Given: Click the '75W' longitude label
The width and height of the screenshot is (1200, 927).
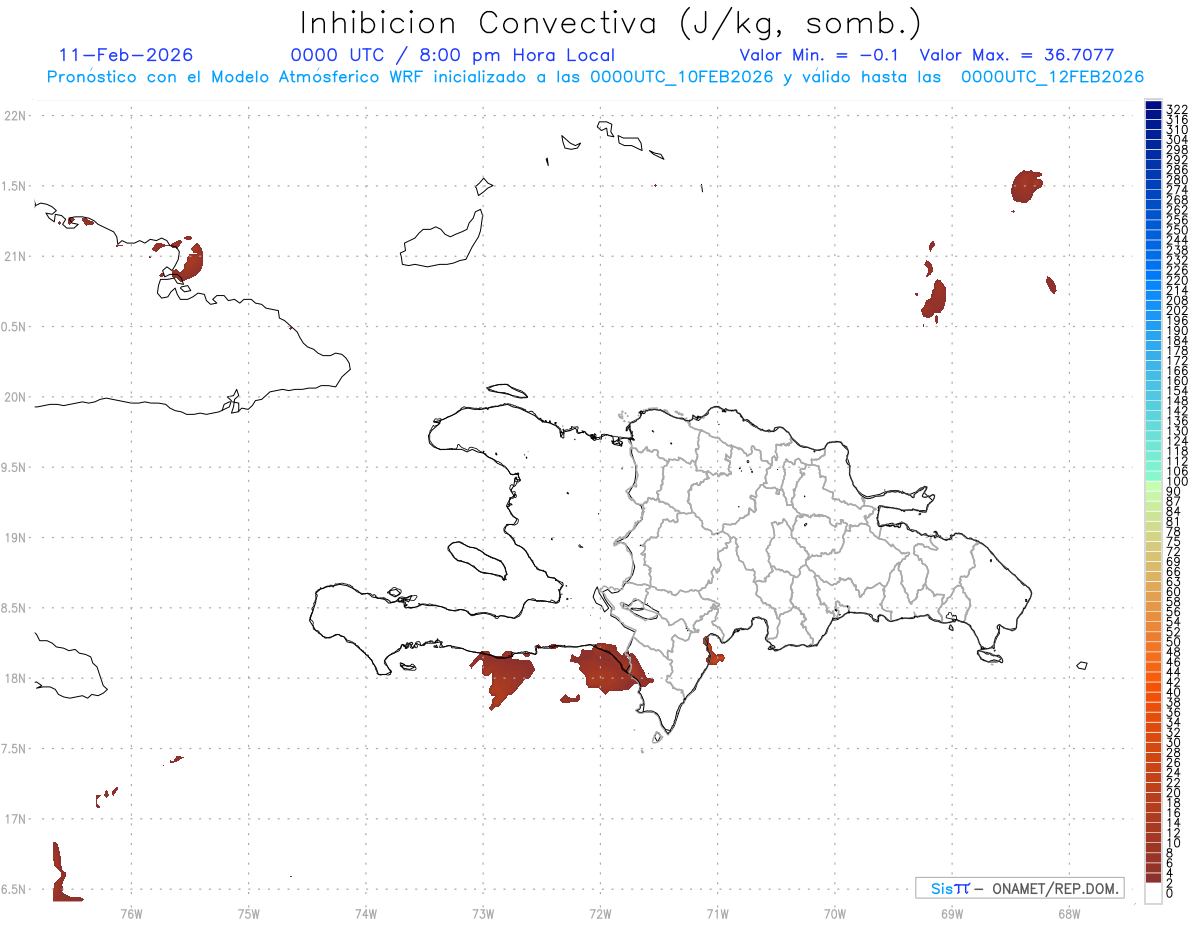Looking at the screenshot, I should (x=248, y=913).
